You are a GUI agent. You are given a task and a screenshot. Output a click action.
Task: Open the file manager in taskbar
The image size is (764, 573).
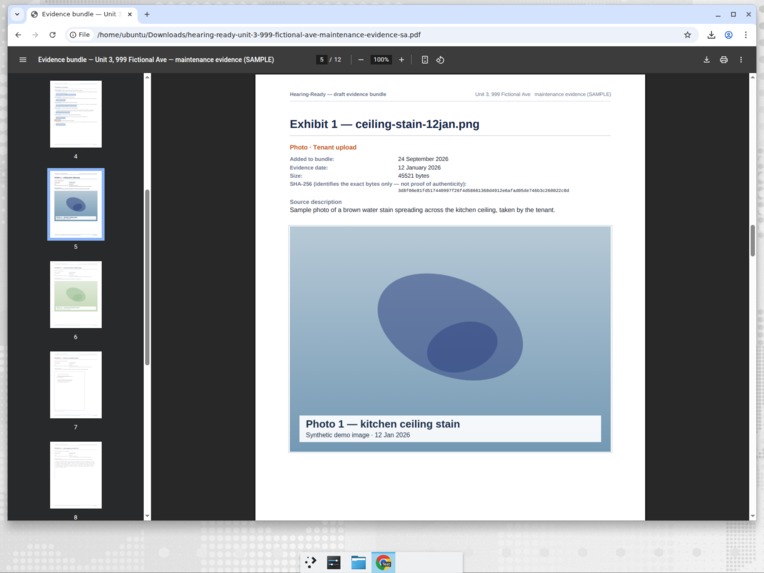click(359, 562)
